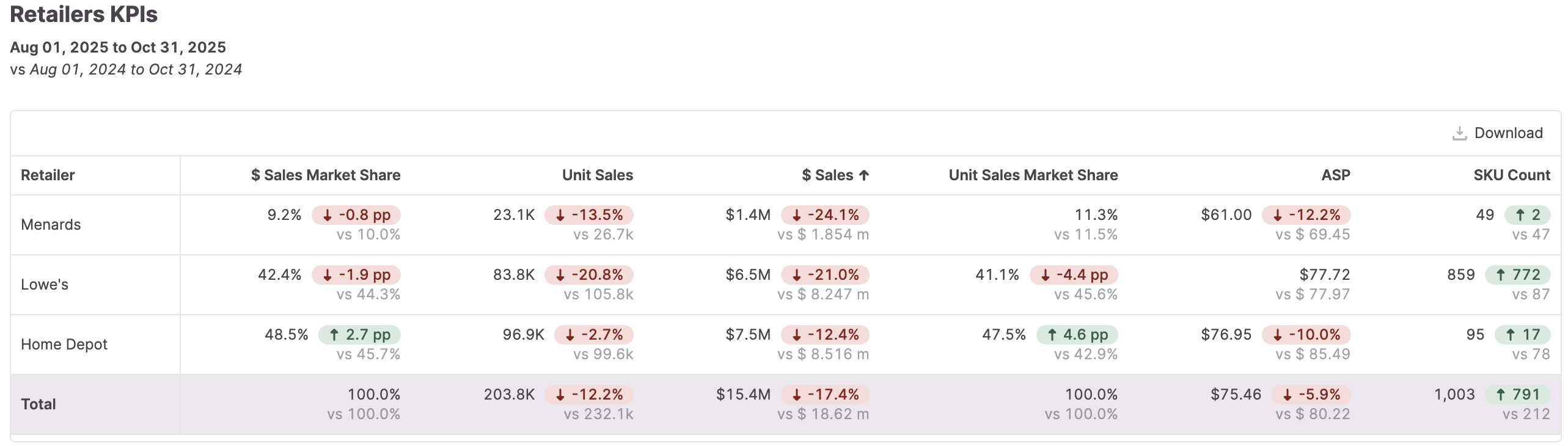Image resolution: width=1568 pixels, height=446 pixels.
Task: Sort the table by Unit Sales column
Action: (x=597, y=175)
